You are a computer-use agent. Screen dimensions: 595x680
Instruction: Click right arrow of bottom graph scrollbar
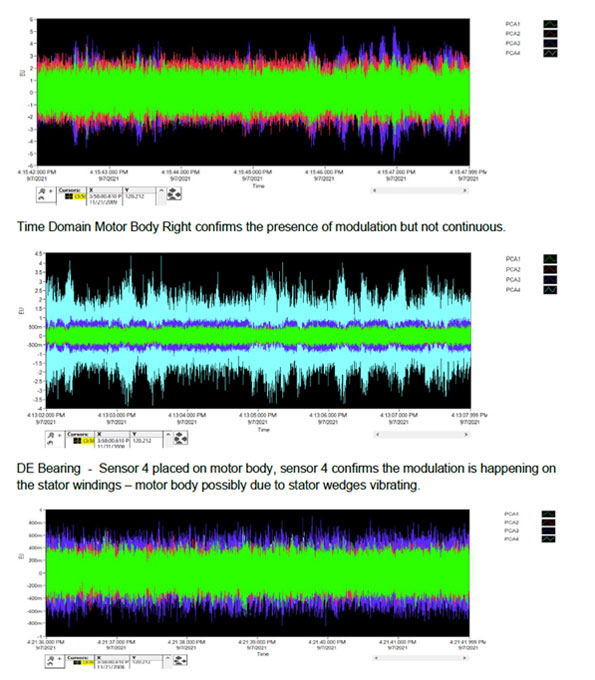point(464,658)
